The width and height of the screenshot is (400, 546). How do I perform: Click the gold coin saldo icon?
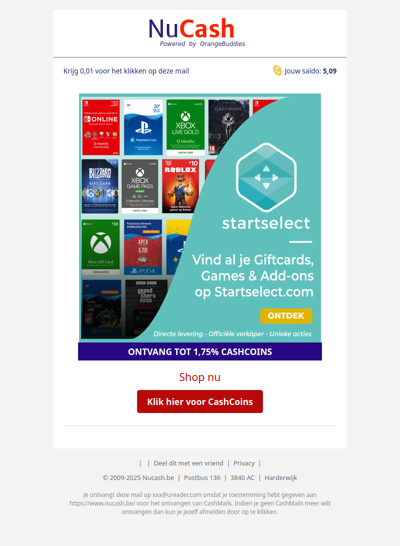pos(277,70)
